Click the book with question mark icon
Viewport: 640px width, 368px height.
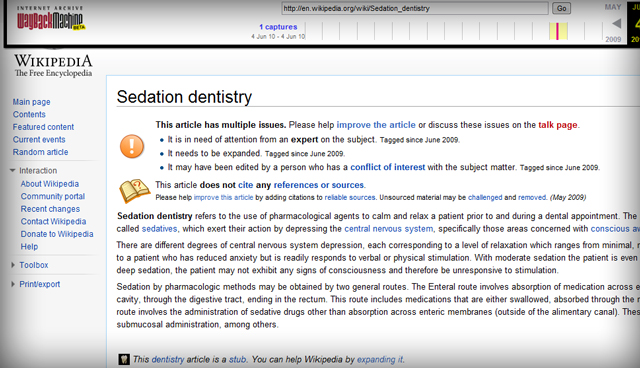(134, 191)
